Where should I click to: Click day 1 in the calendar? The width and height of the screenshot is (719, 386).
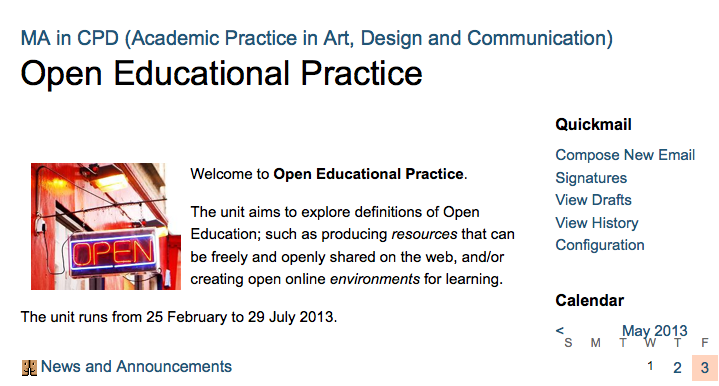[x=650, y=366]
